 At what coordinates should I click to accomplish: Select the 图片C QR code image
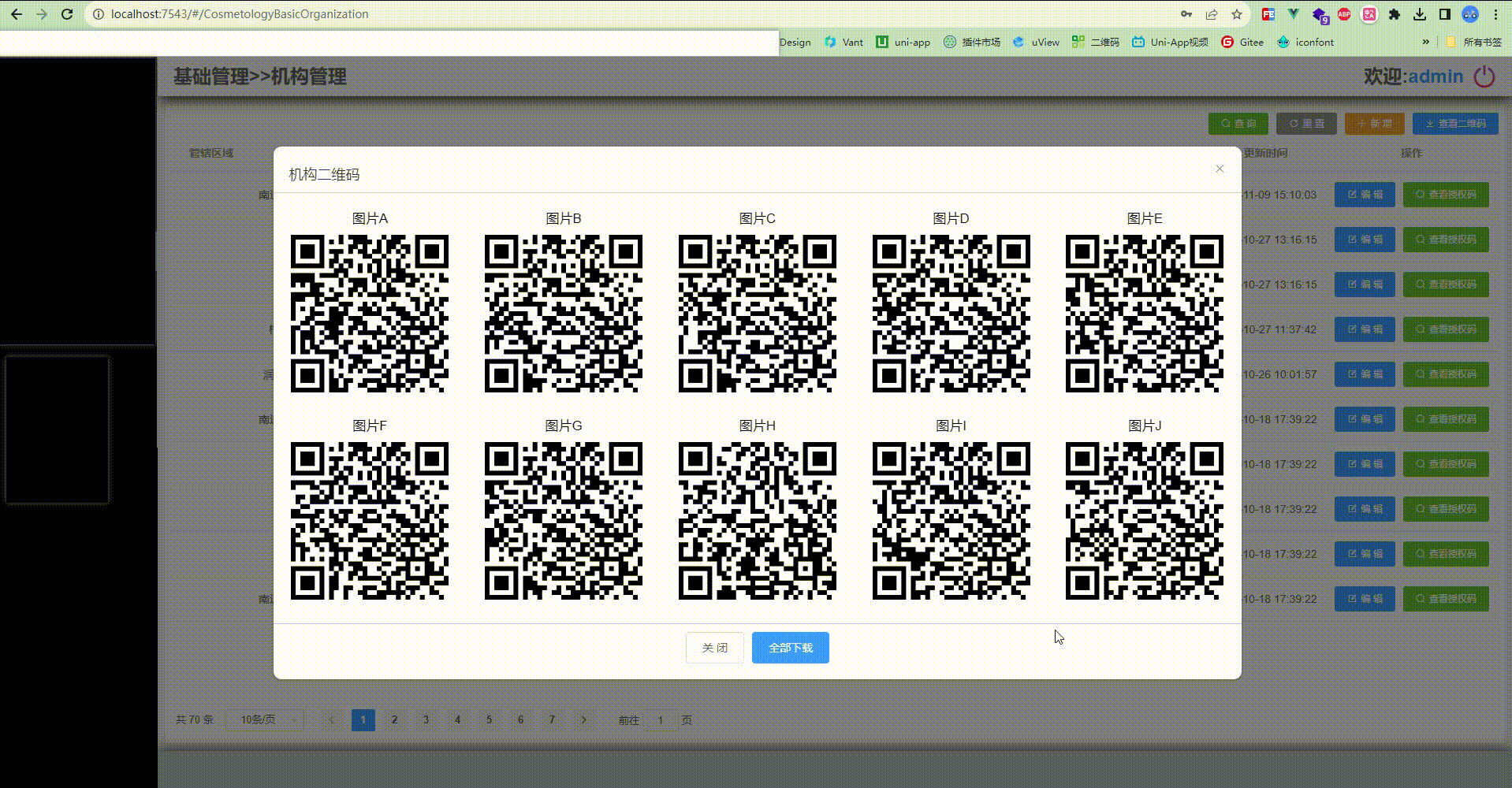758,314
